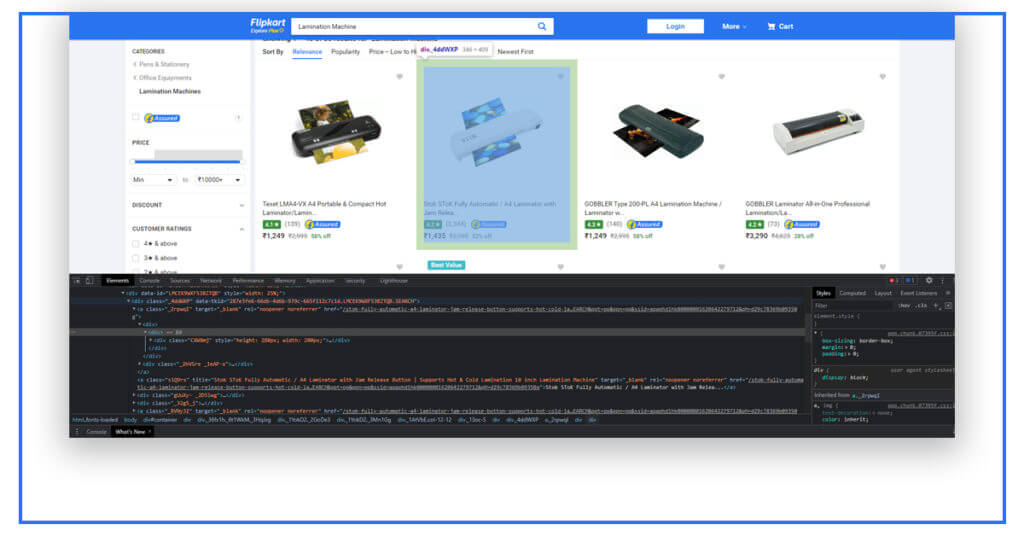Click Assured badge on Texet product
This screenshot has height=536, width=1024.
323,224
